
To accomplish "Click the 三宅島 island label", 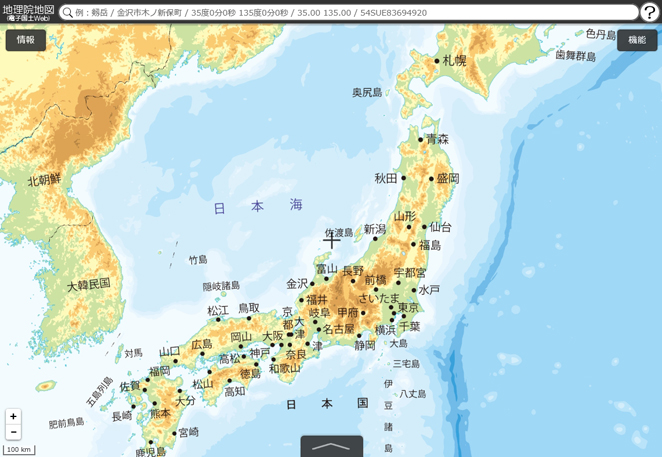I will [x=407, y=363].
